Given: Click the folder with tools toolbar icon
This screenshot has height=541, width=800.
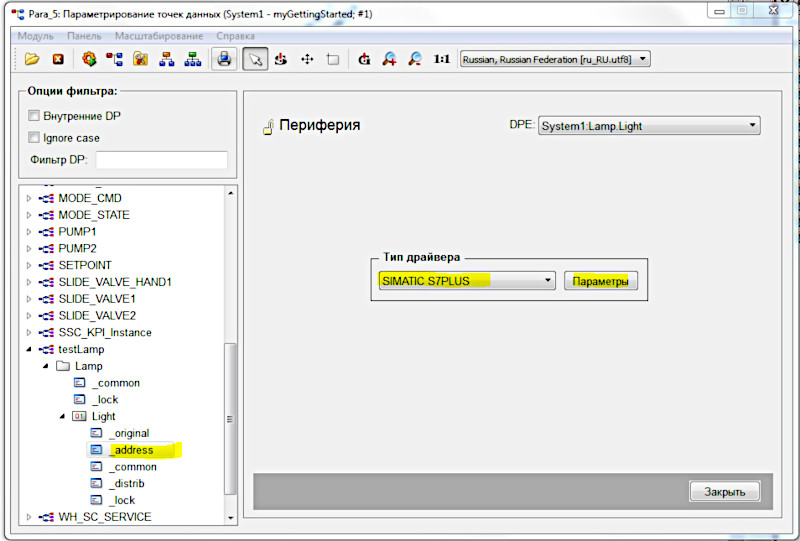Looking at the screenshot, I should click(x=140, y=59).
